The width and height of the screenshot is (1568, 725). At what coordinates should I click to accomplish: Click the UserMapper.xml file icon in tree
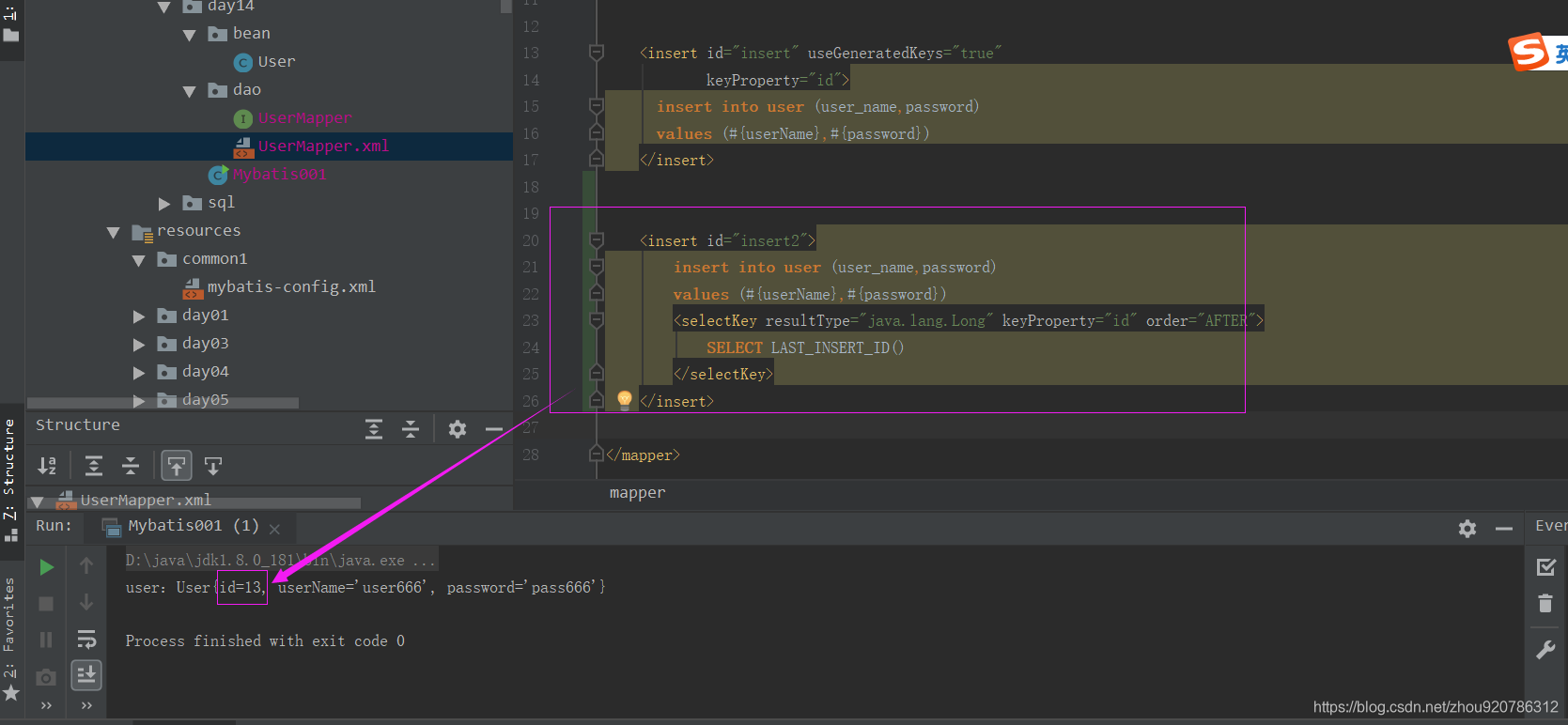(243, 147)
